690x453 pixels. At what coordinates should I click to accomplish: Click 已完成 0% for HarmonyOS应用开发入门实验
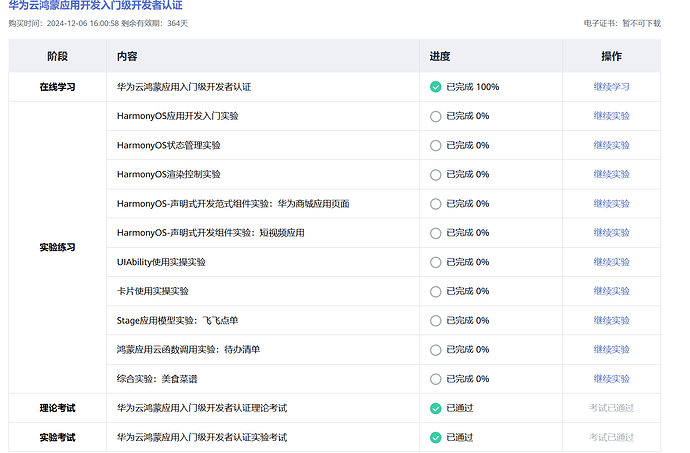coord(468,116)
